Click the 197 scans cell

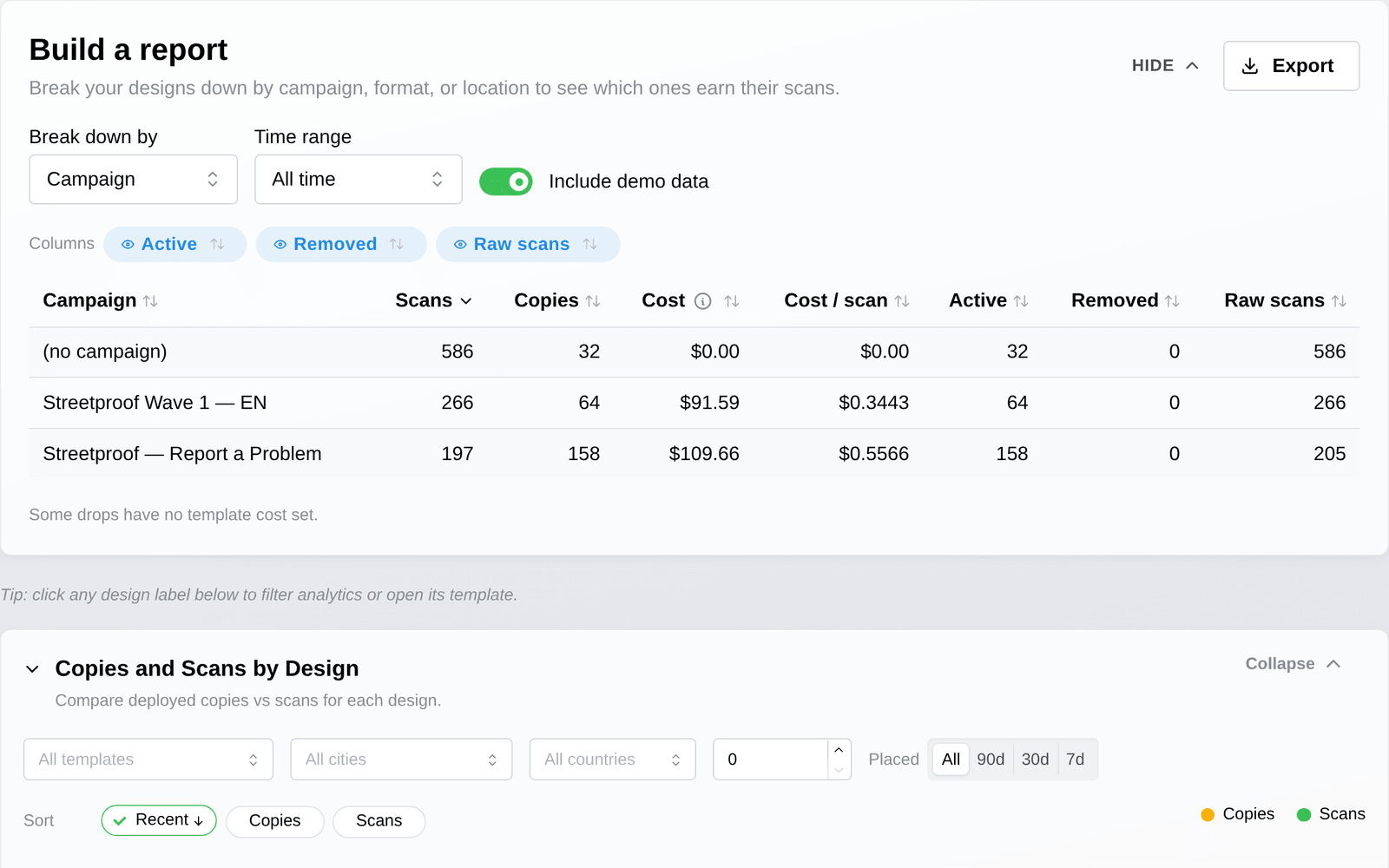pos(458,454)
